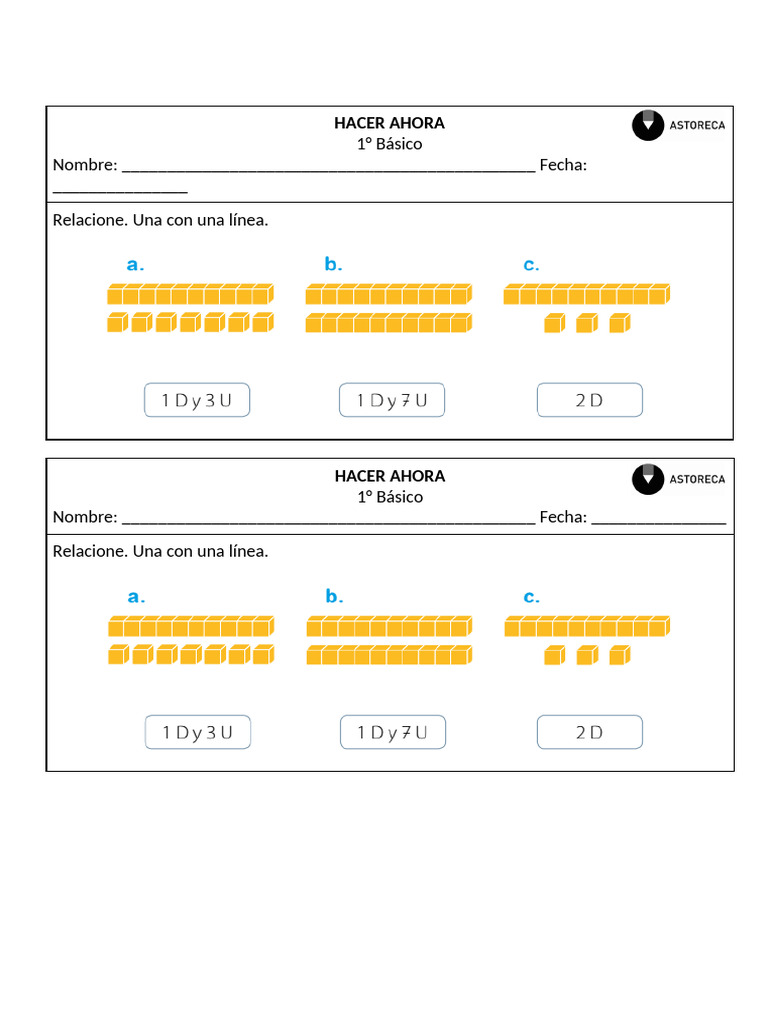768x1024 pixels.
Task: Select the '1 D y 7 U' box in top worksheet
Action: tap(392, 400)
